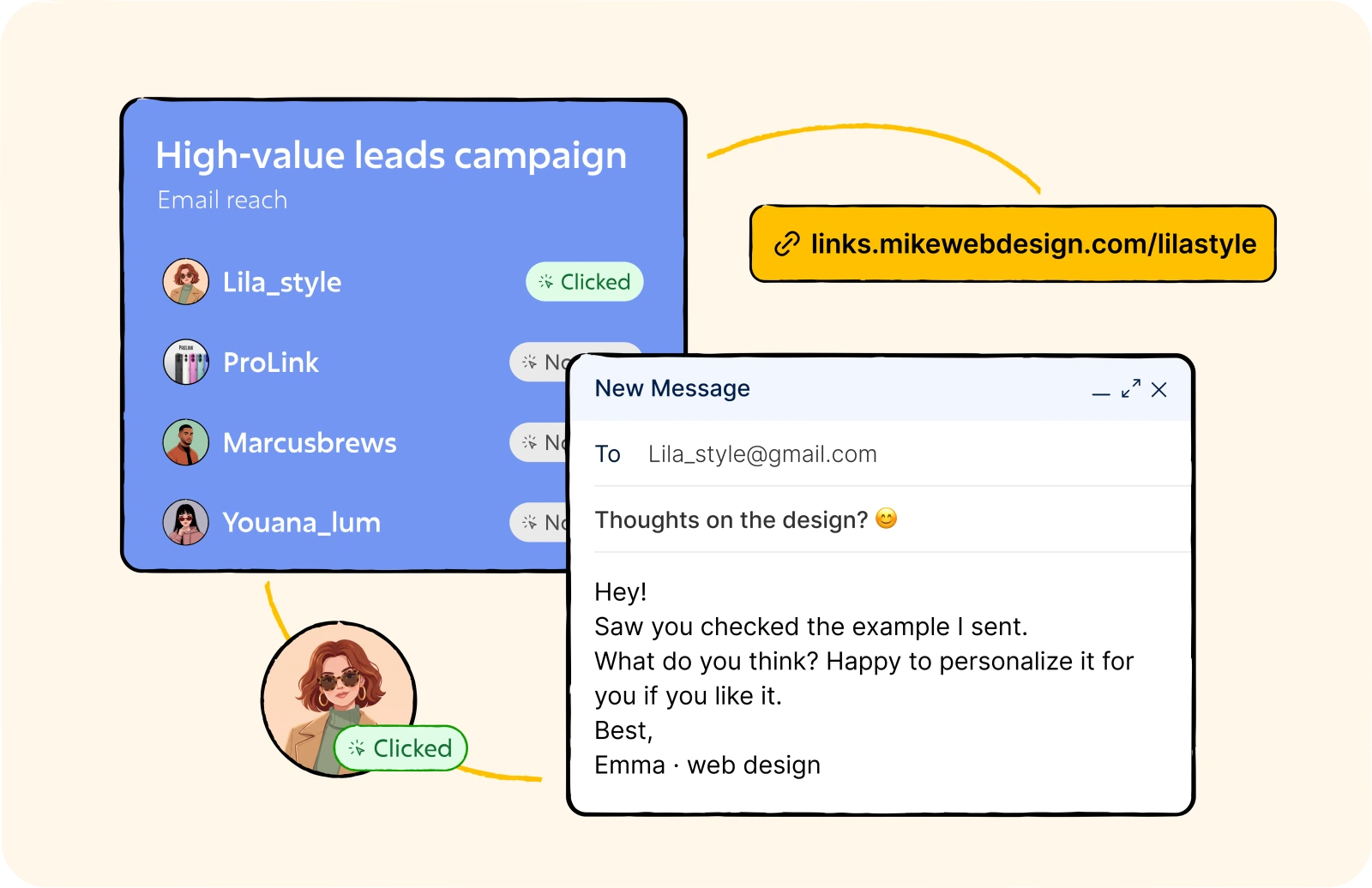Click Youana_lum's avatar in campaign list
This screenshot has height=888, width=1372.
pos(186,522)
